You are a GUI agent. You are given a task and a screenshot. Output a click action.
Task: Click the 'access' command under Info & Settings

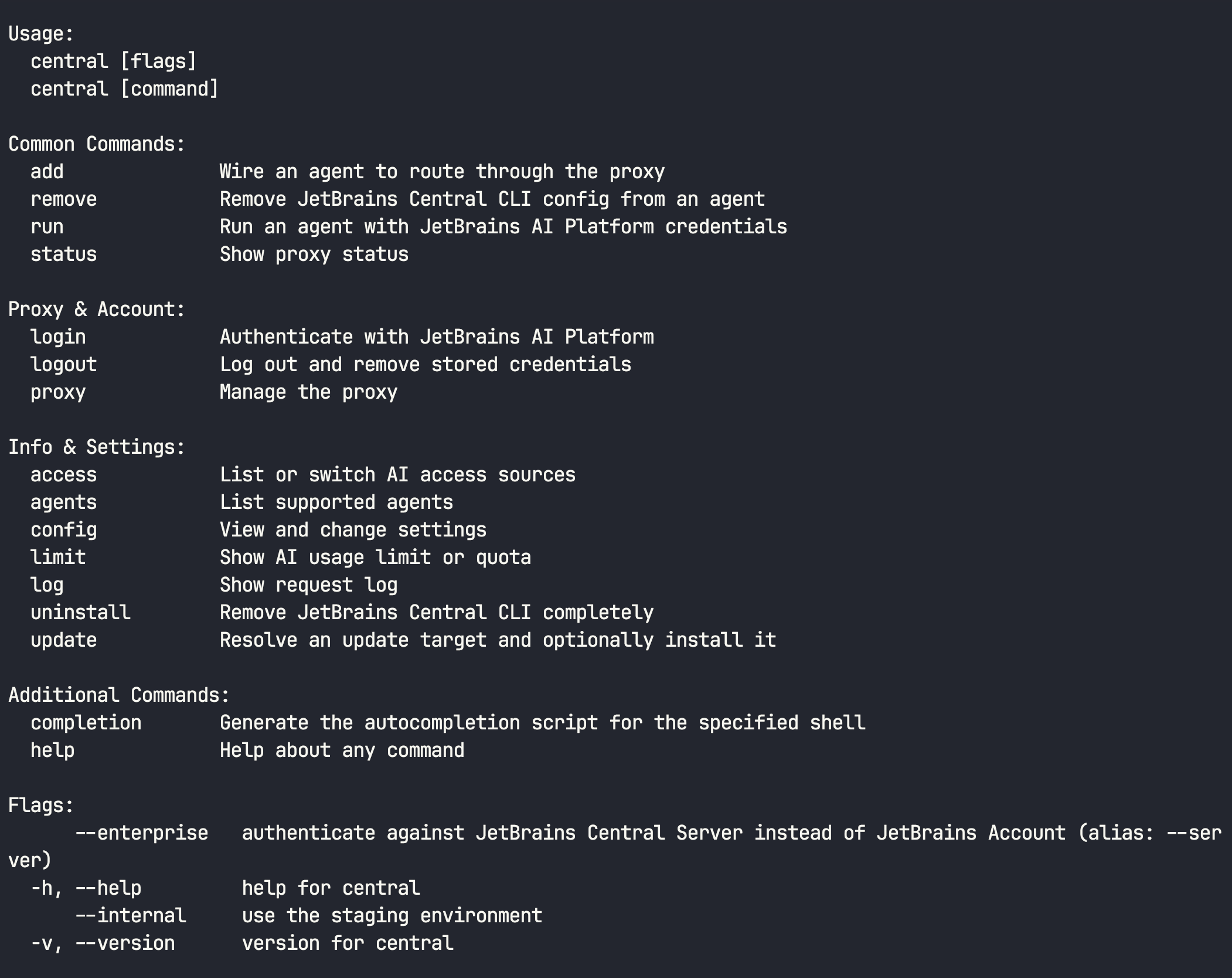tap(63, 475)
